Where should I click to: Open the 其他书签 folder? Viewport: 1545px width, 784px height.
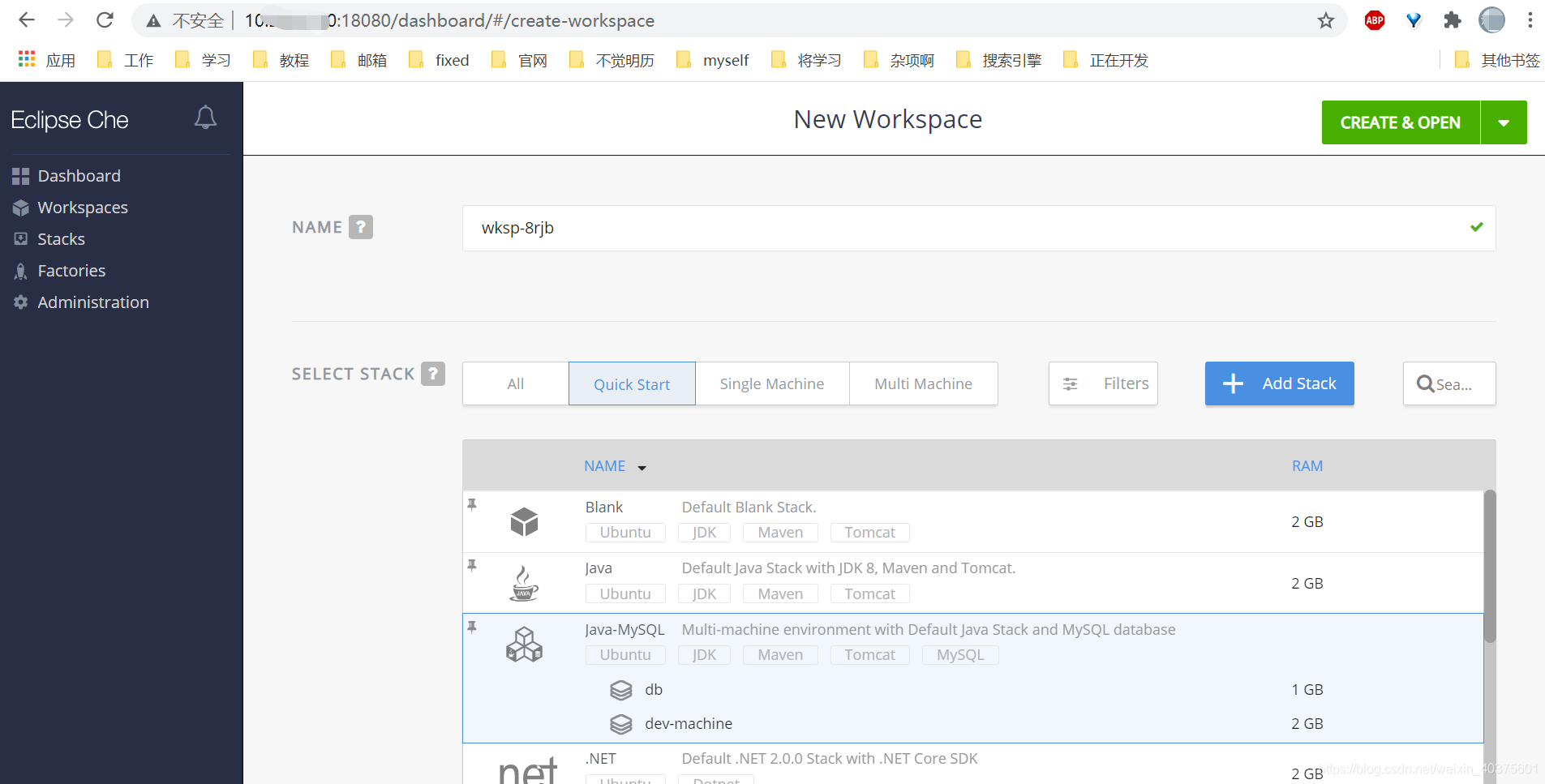(1498, 60)
